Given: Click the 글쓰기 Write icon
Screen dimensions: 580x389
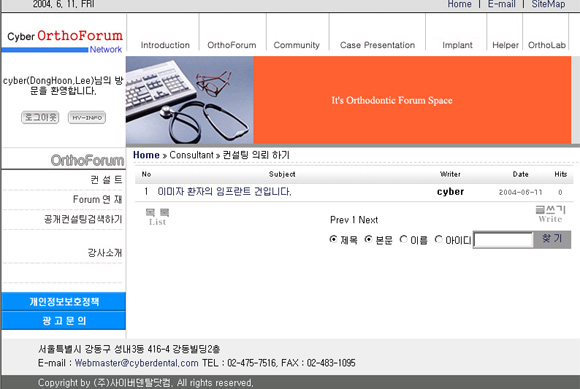Looking at the screenshot, I should click(x=550, y=214).
